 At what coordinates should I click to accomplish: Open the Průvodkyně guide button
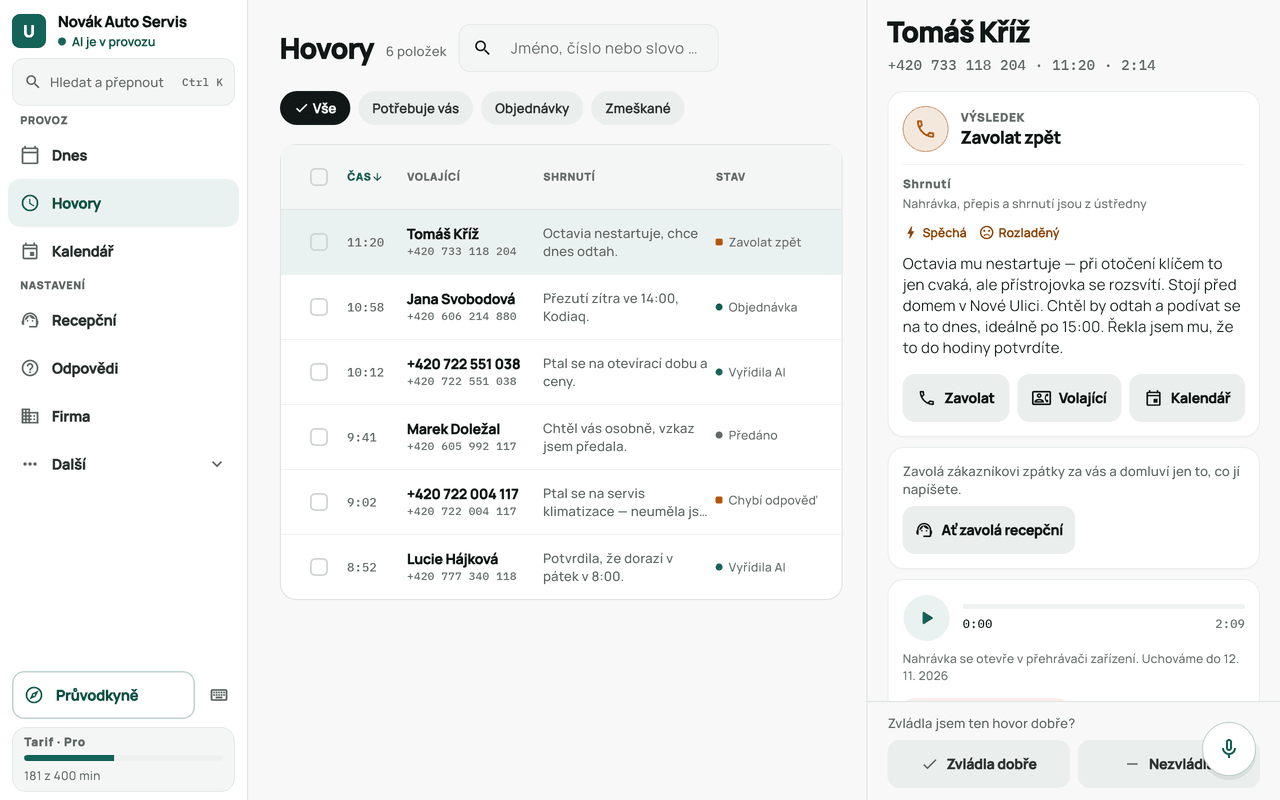(103, 695)
